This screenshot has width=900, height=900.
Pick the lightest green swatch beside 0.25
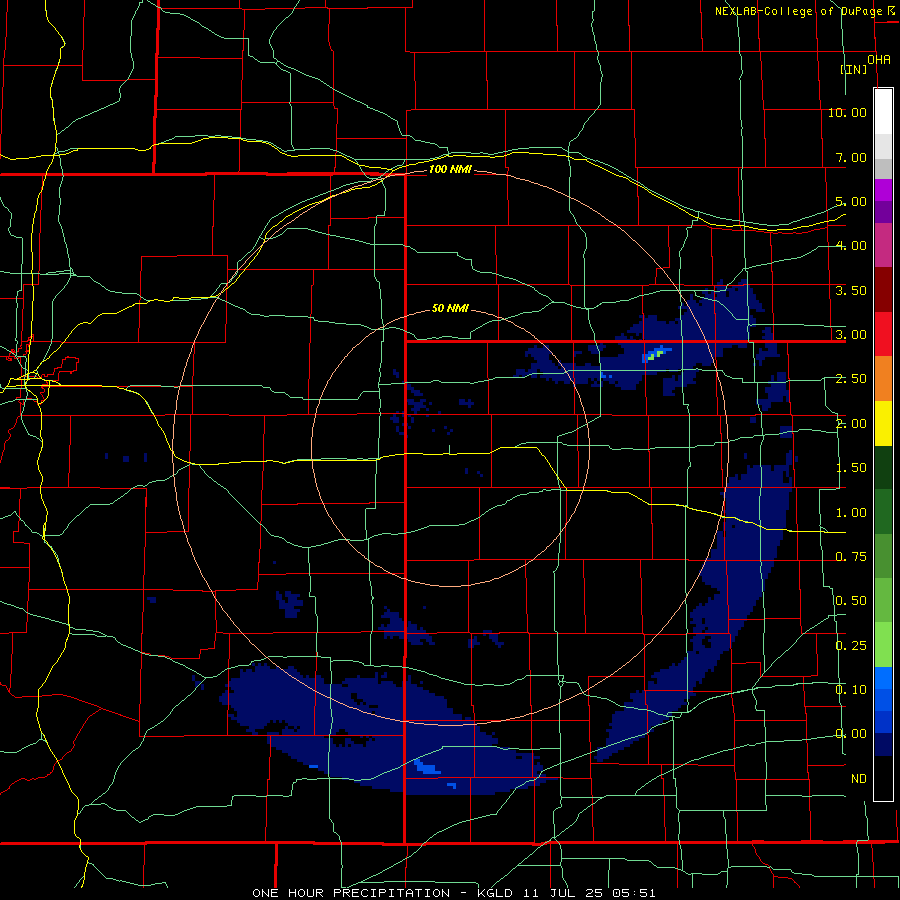point(883,645)
